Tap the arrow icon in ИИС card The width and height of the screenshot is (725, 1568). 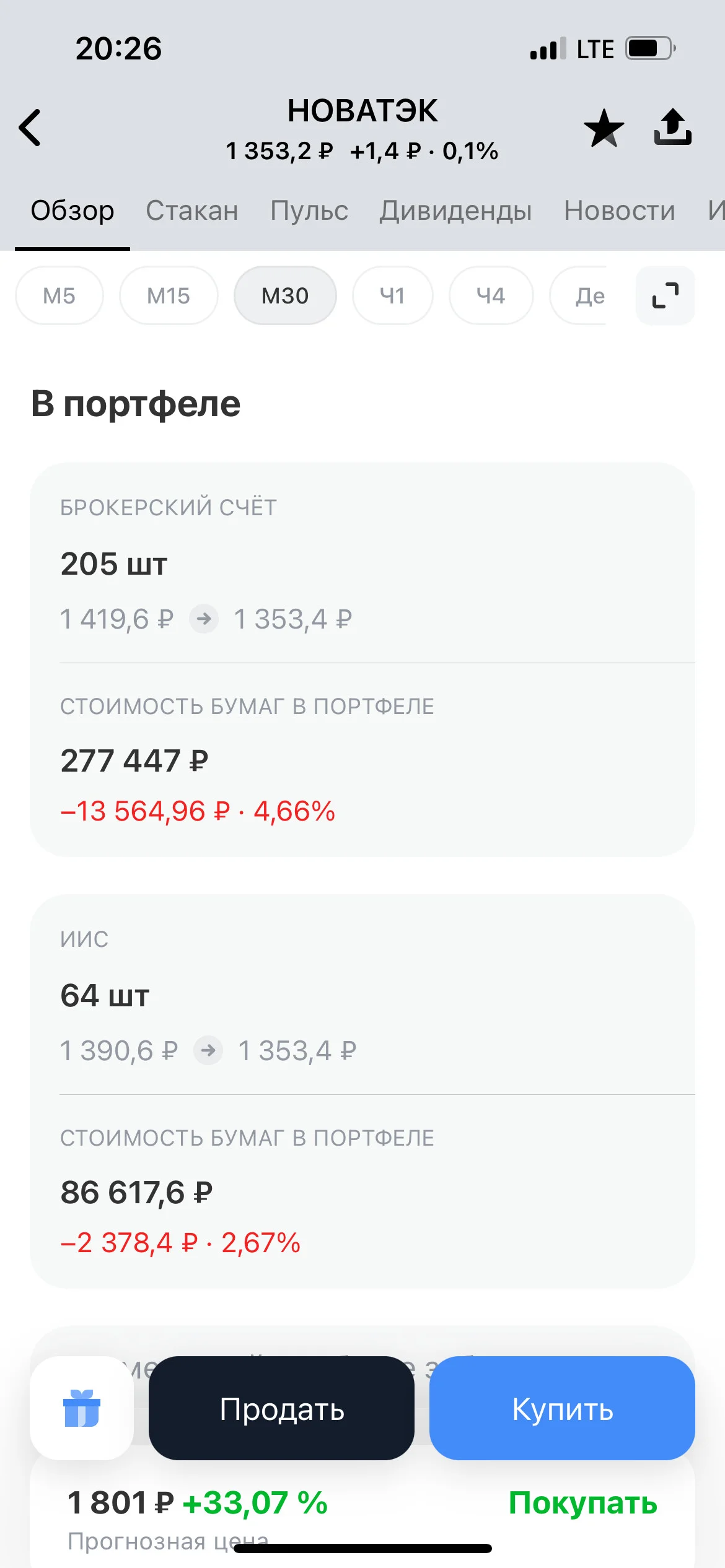point(208,1050)
